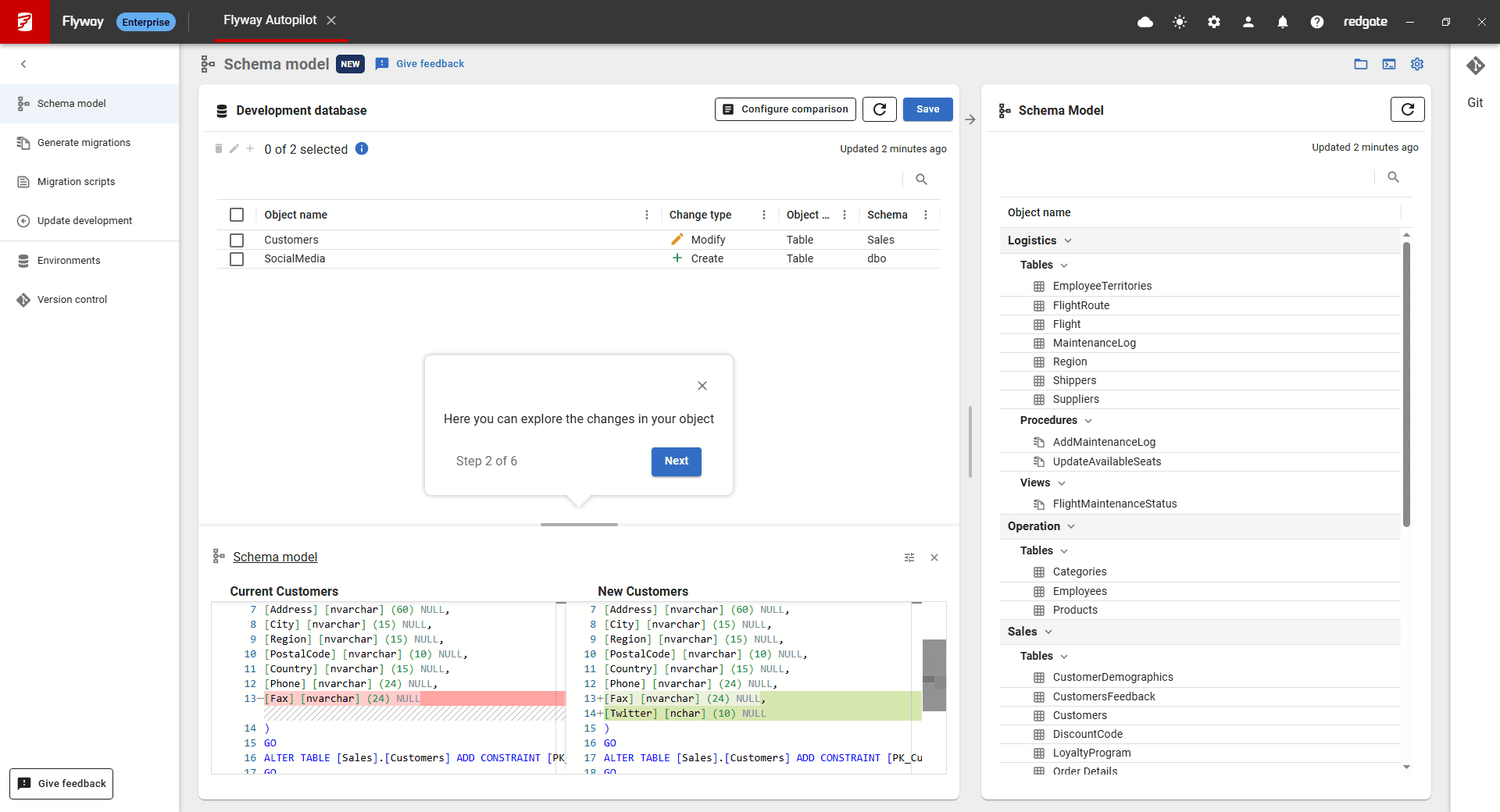The image size is (1500, 812).
Task: Open Schema model in sidebar
Action: point(90,104)
